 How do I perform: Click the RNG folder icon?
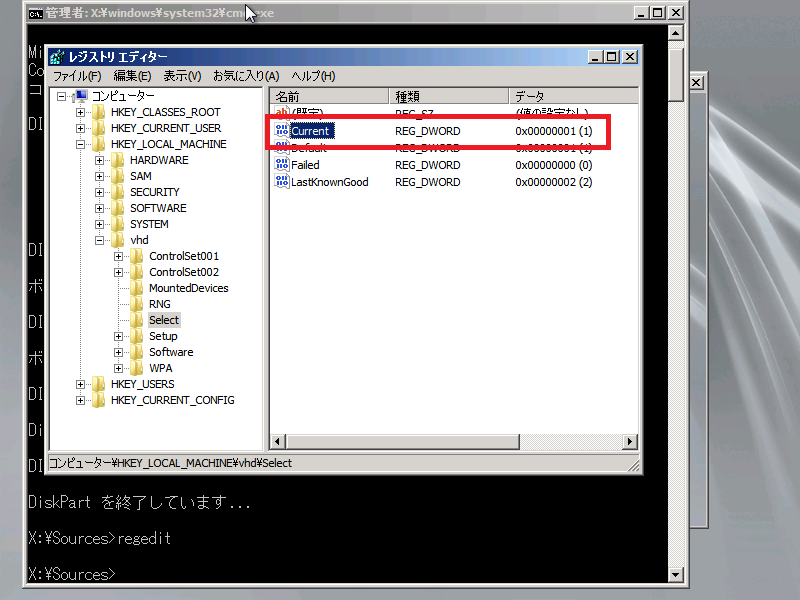click(137, 304)
